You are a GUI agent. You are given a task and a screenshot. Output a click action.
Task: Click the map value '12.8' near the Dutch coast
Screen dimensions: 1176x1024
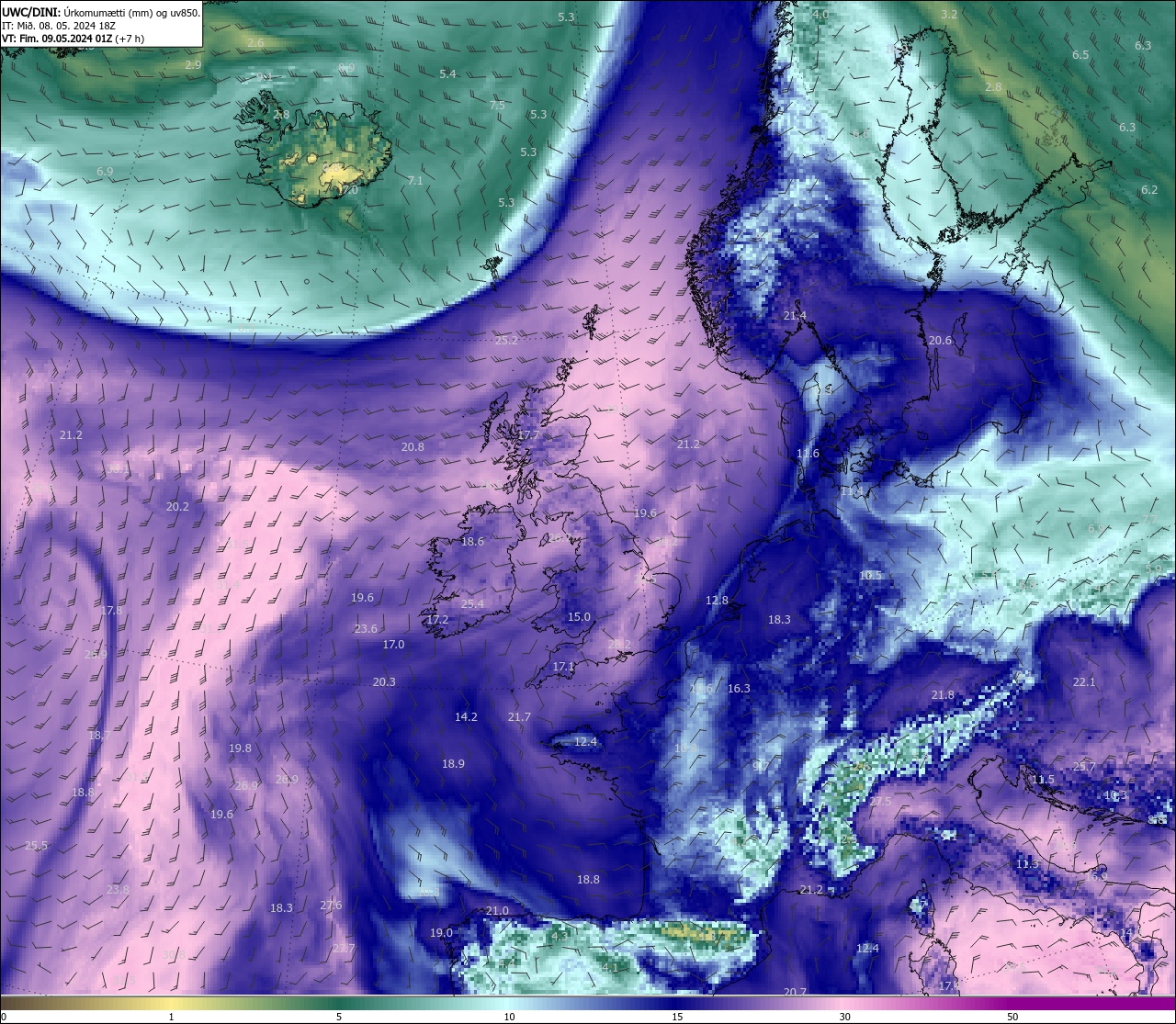coord(717,601)
